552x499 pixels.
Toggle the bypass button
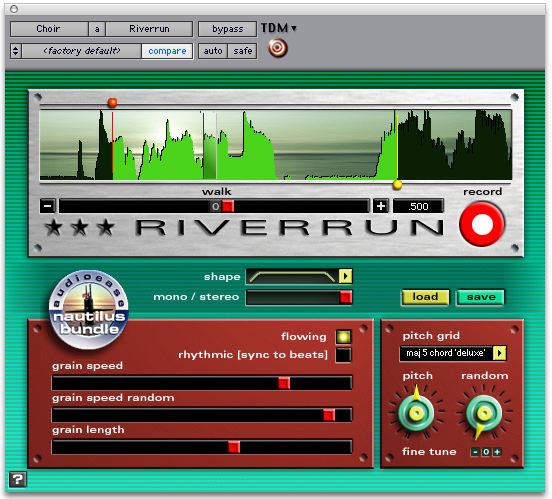point(227,29)
